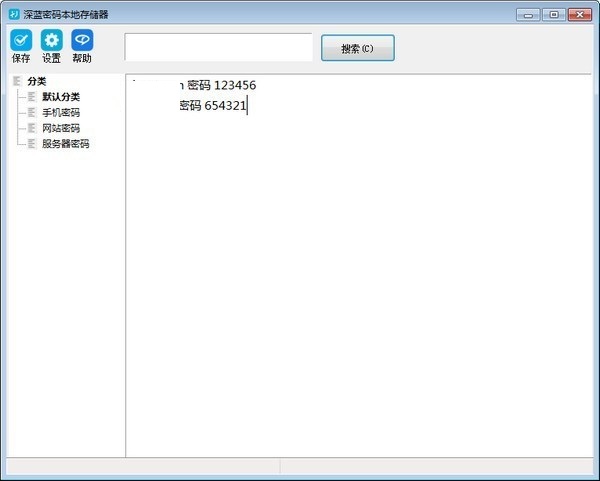600x481 pixels.
Task: Close the 深蓝密码本地存储器 window
Action: (580, 15)
